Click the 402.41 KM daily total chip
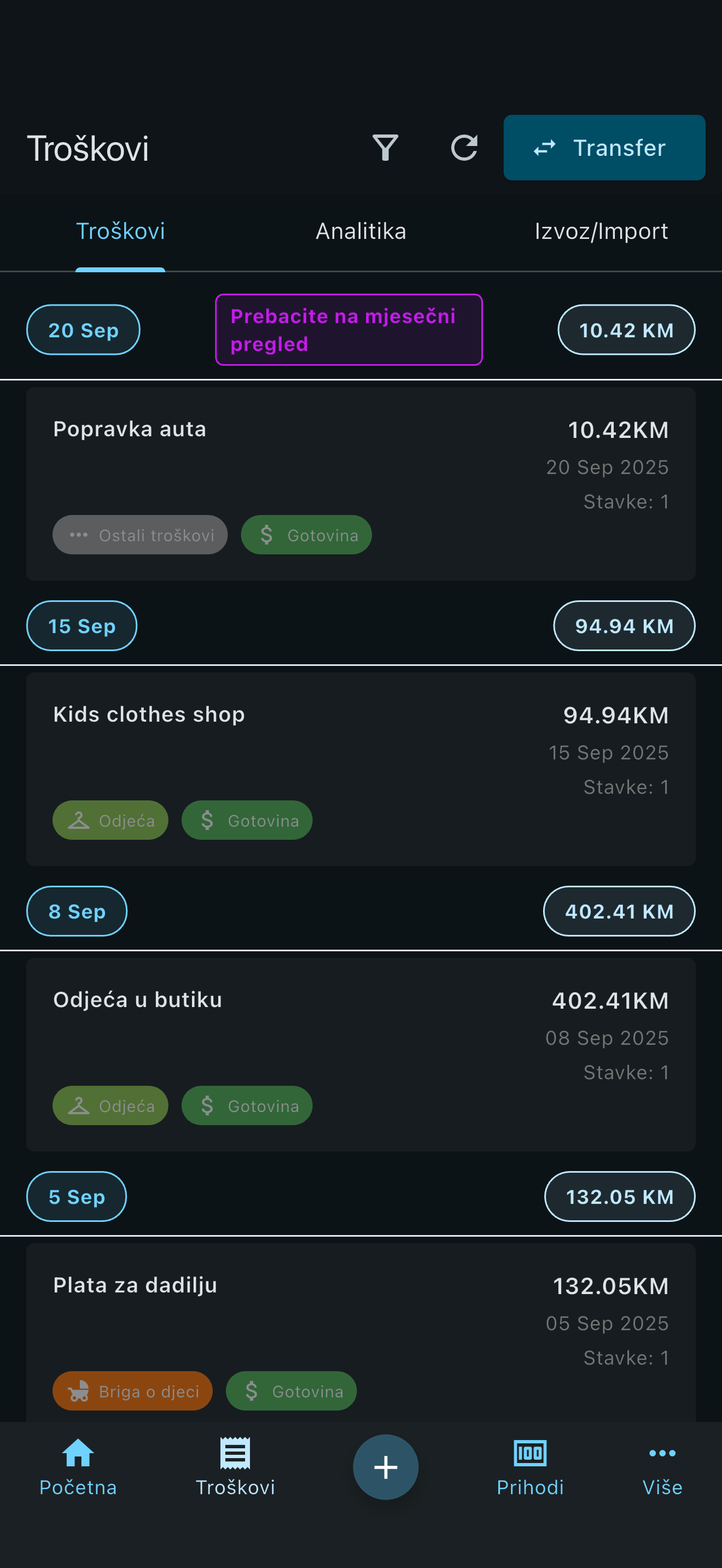 [x=619, y=911]
